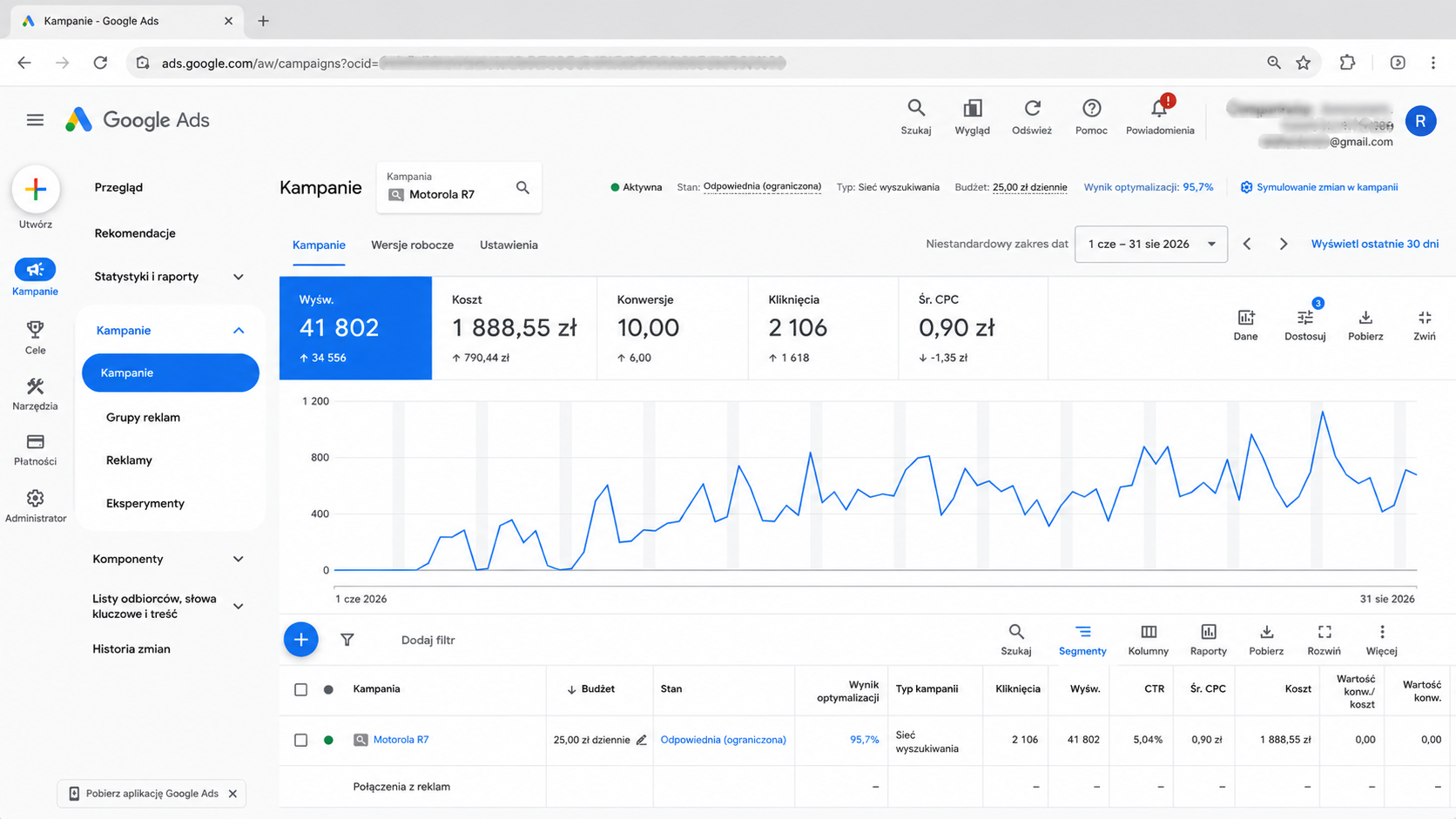
Task: Select the Koszt metric card
Action: point(515,328)
